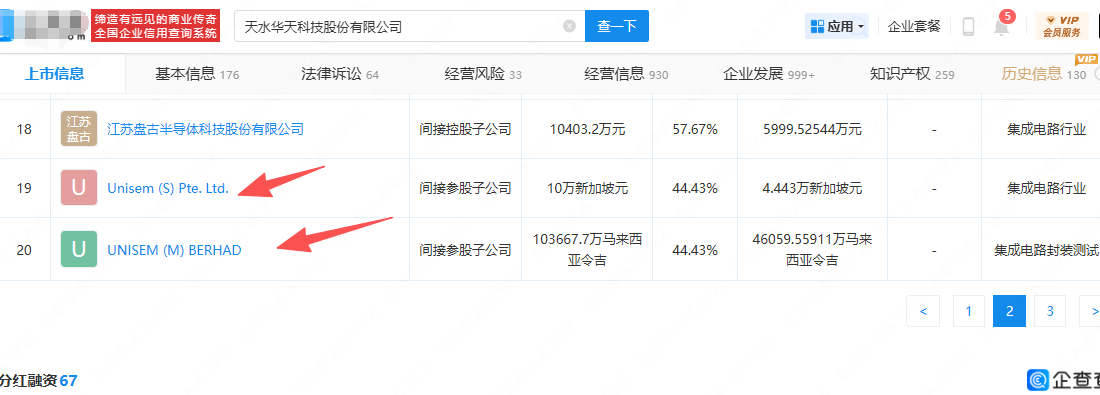Go to page 1
Screen dimensions: 1100x395
click(x=970, y=311)
